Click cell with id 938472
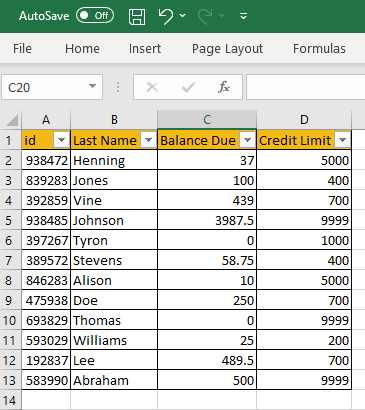Viewport: 365px width, 410px height. 46,160
